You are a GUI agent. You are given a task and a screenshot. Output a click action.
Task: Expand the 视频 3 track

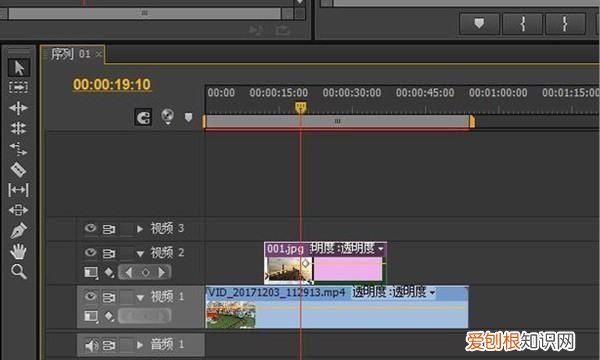point(140,229)
